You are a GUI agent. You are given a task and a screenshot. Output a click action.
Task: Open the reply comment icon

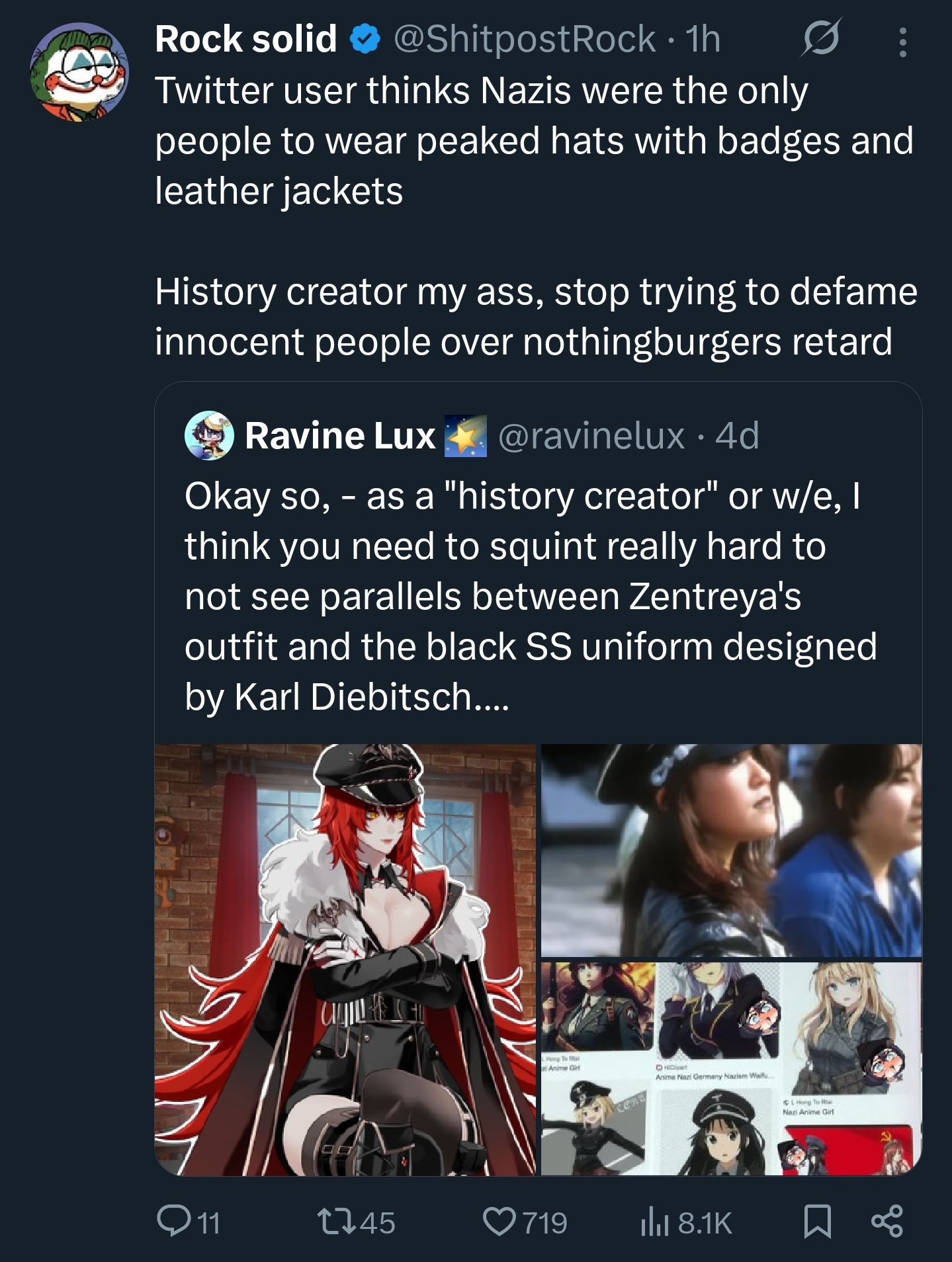point(172,1222)
